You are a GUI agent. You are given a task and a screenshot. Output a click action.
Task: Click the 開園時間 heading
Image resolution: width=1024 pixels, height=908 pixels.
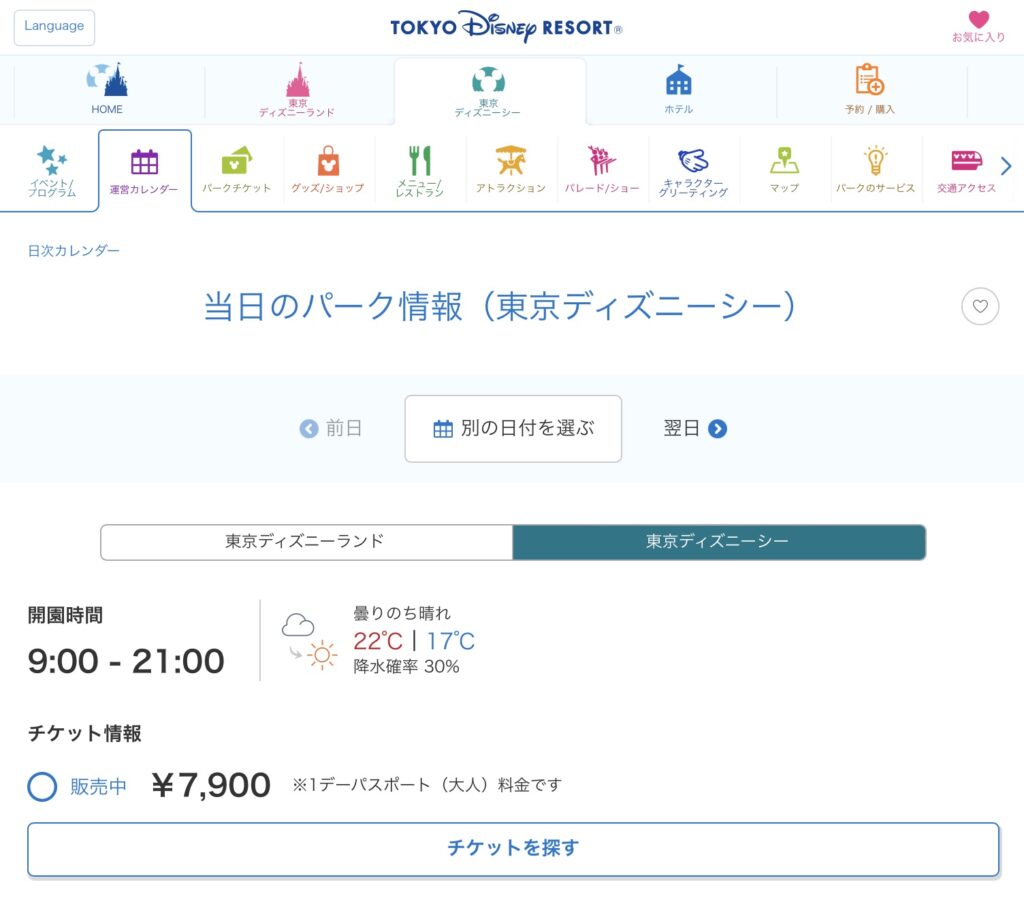click(x=65, y=615)
